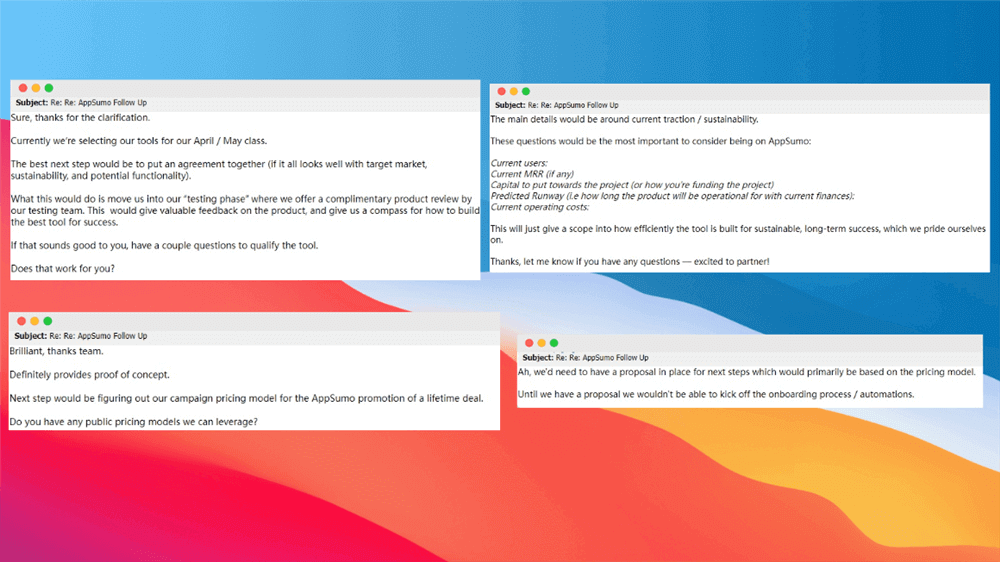Minimize the 'Ah, we'd need a proposal' email window
This screenshot has height=562, width=1000.
541,343
